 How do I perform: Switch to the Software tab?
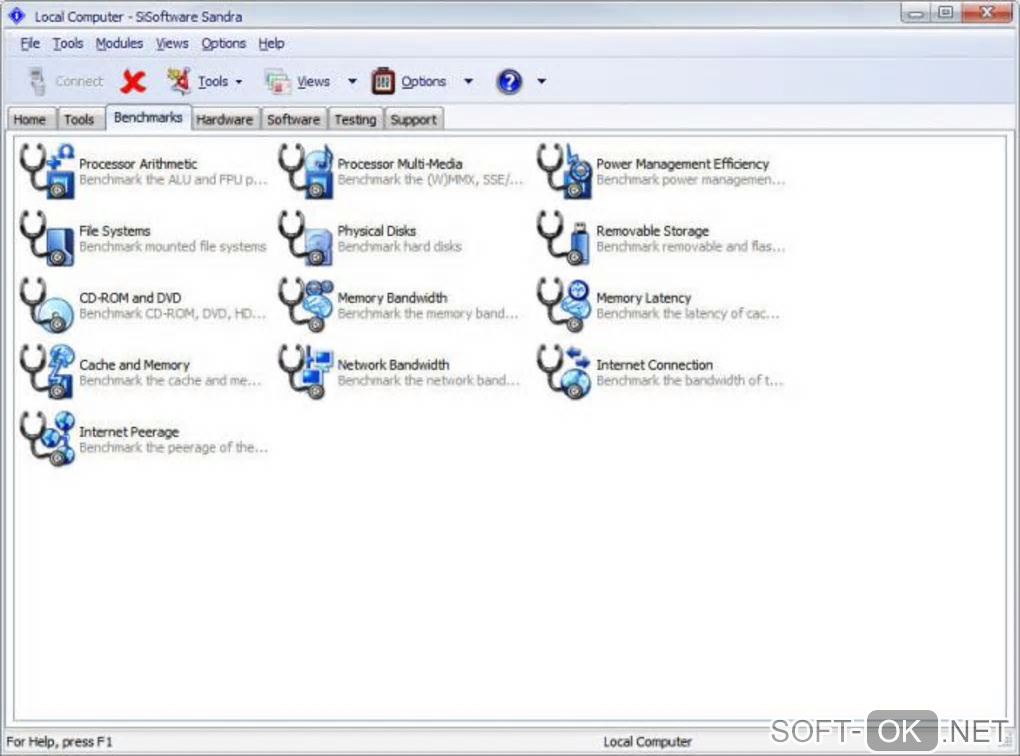click(x=293, y=120)
